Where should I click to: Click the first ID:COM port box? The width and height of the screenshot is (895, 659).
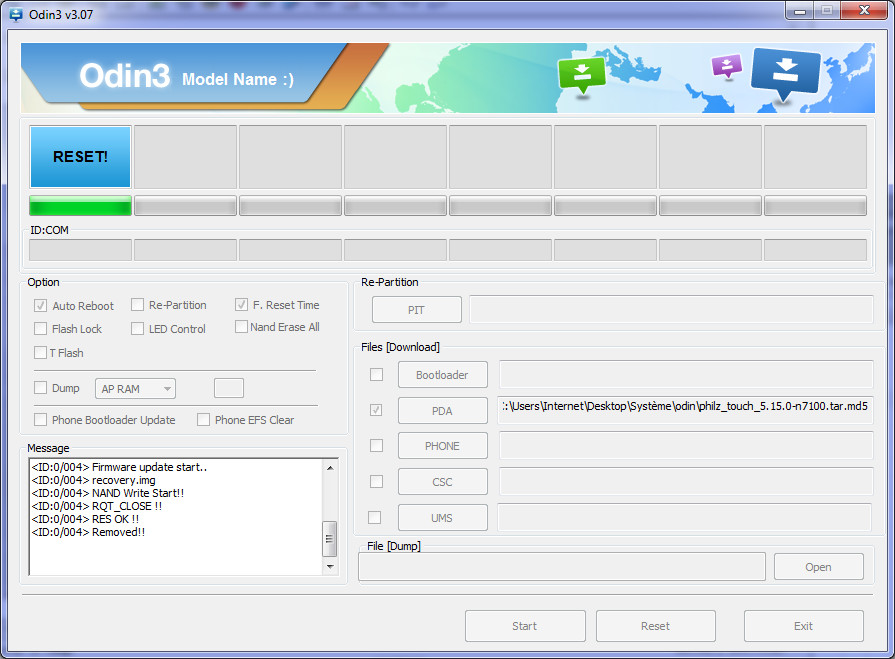[x=80, y=250]
